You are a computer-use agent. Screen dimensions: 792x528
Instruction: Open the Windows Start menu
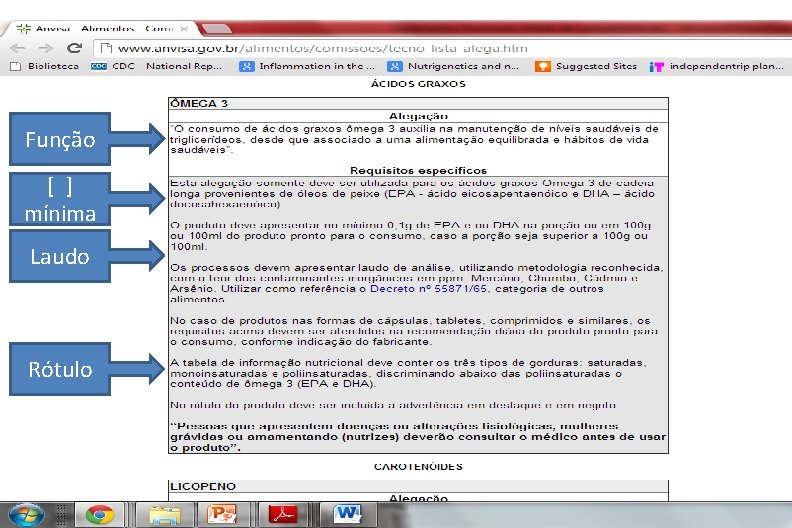(x=26, y=515)
